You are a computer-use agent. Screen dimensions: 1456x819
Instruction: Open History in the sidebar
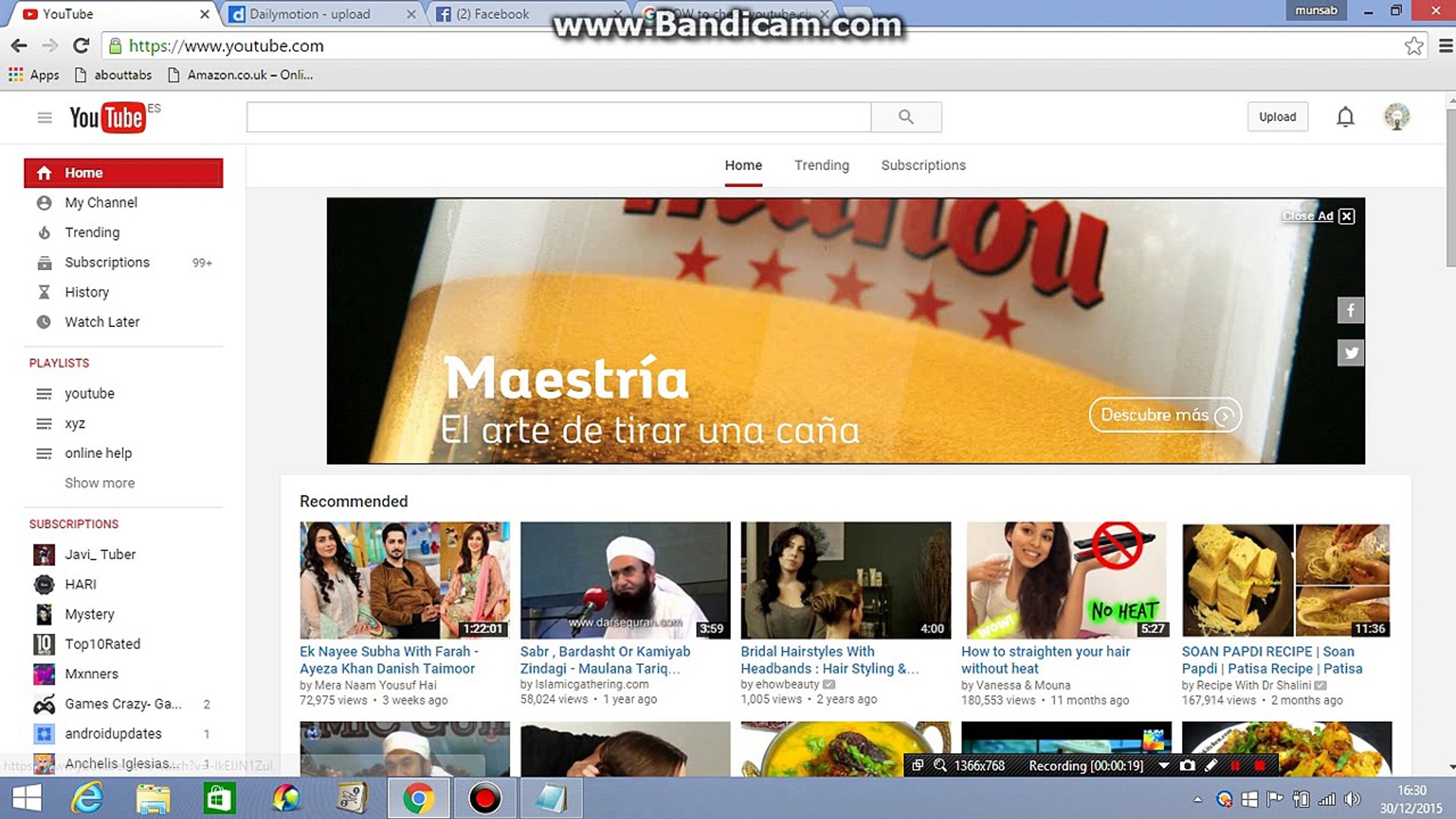tap(86, 292)
